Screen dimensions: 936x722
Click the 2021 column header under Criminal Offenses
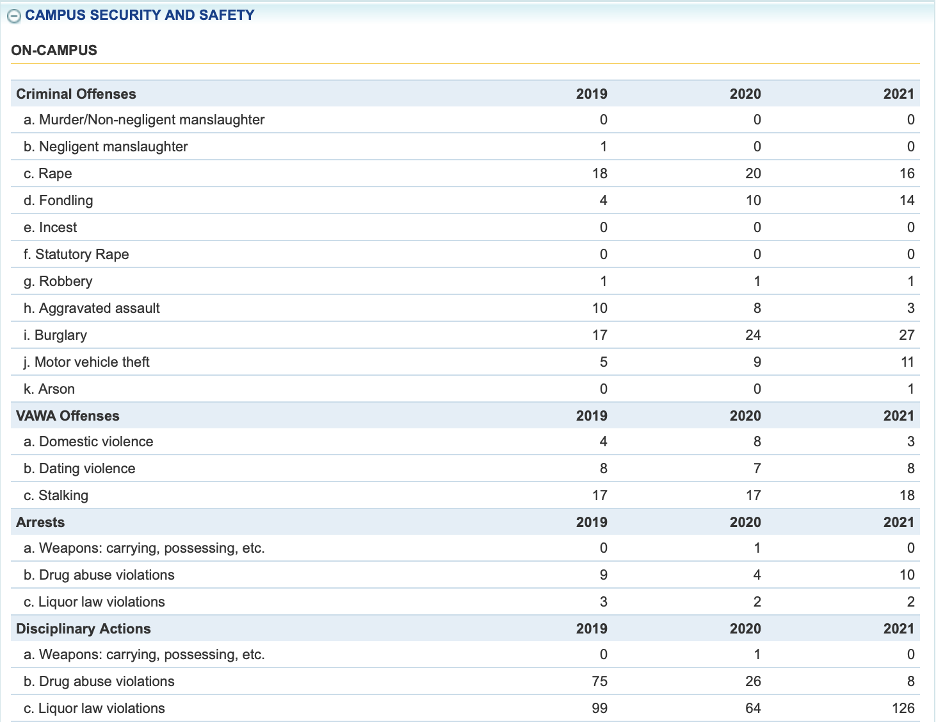point(899,93)
